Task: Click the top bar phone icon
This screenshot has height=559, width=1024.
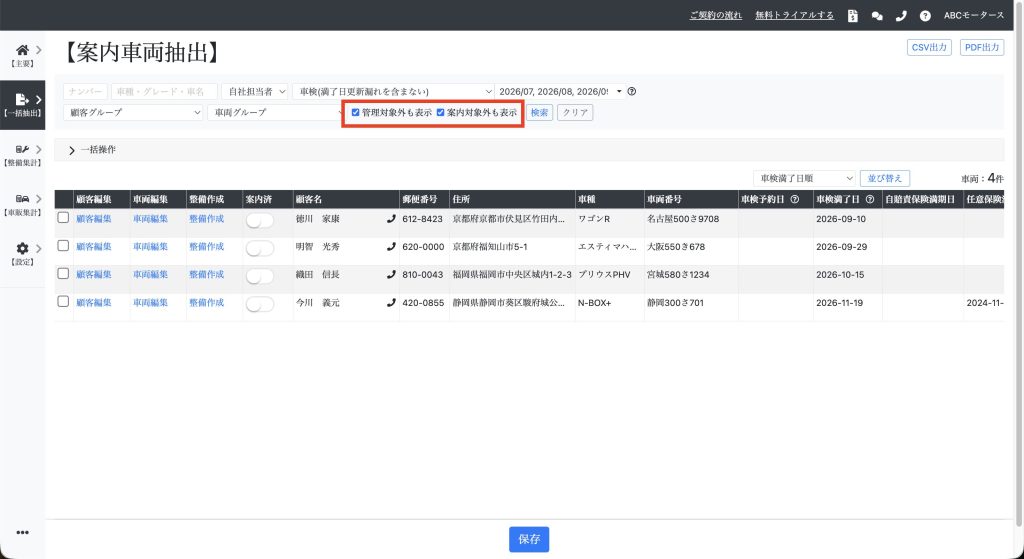Action: click(901, 16)
